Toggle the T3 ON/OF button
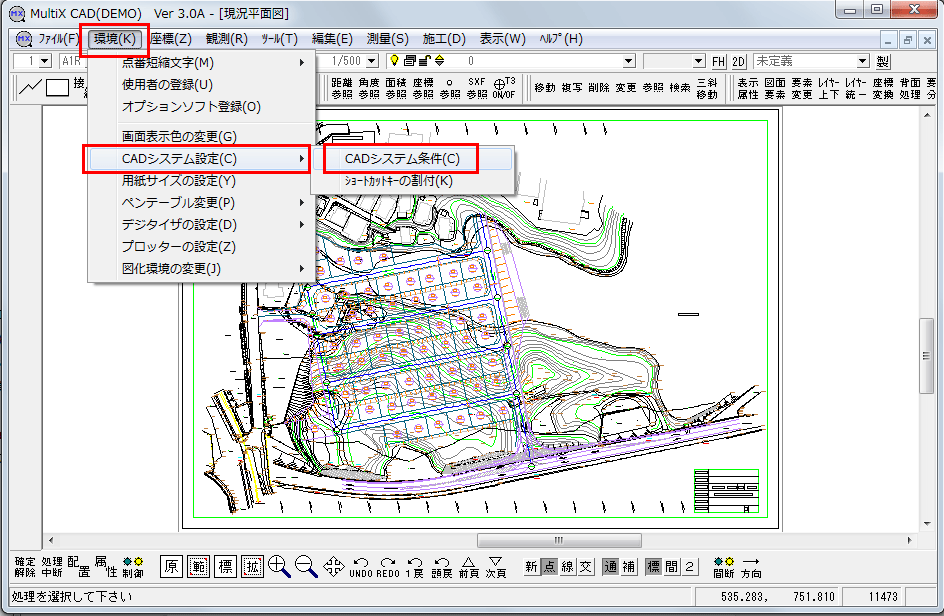Image resolution: width=944 pixels, height=616 pixels. [505, 87]
